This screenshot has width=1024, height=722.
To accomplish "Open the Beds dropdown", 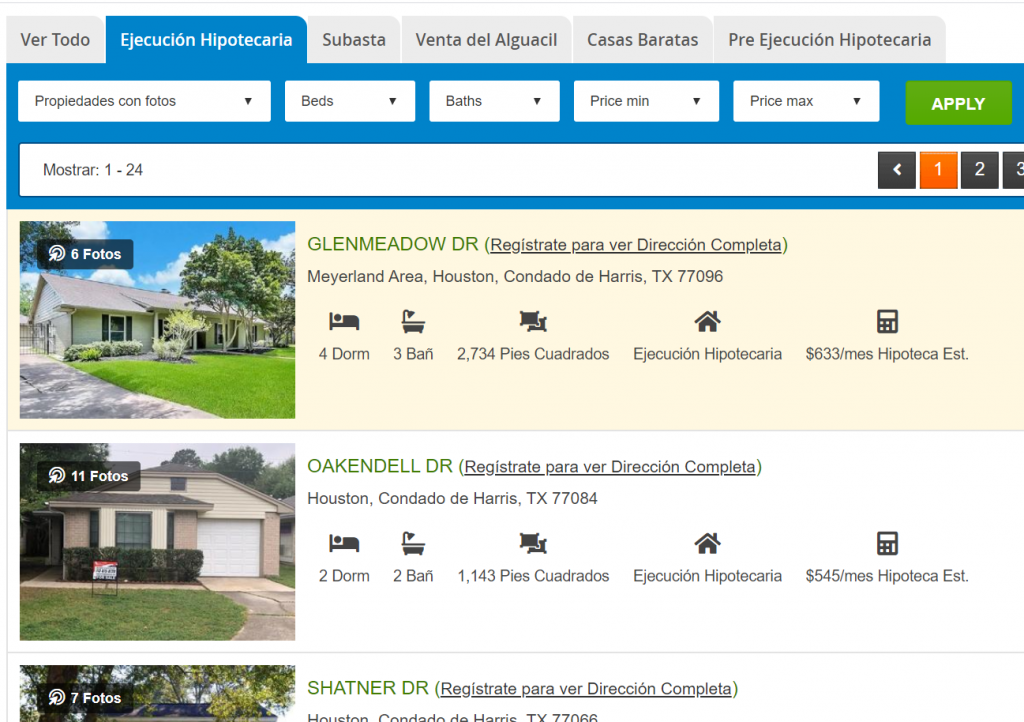I will click(349, 100).
